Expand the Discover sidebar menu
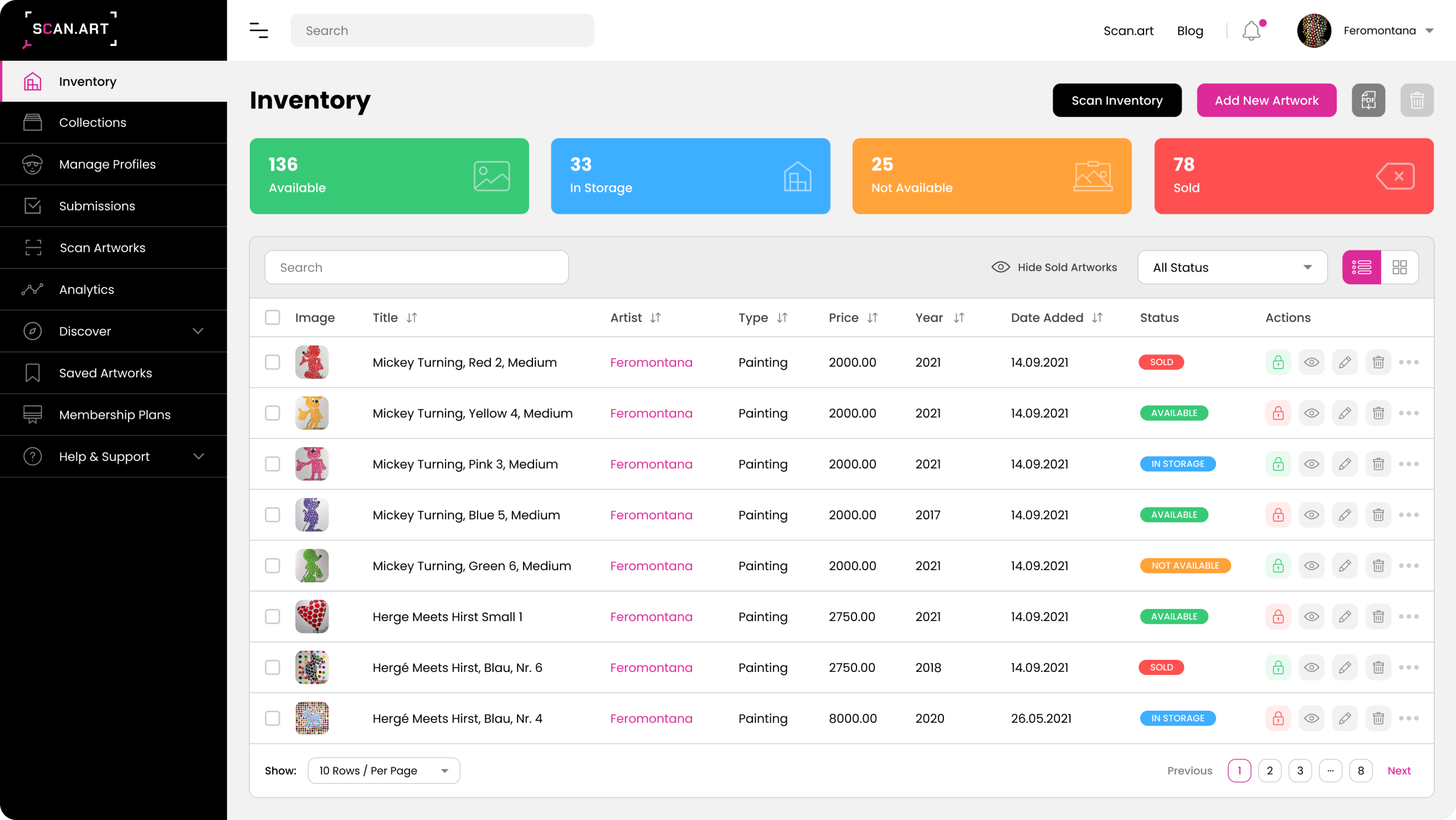The width and height of the screenshot is (1456, 820). (113, 331)
